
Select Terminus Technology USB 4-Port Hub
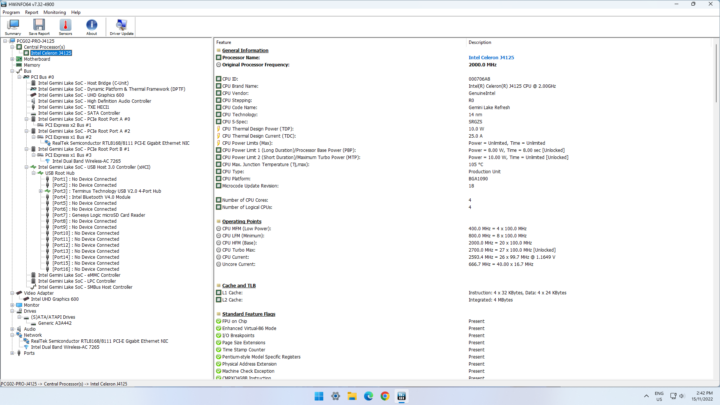pyautogui.click(x=107, y=191)
